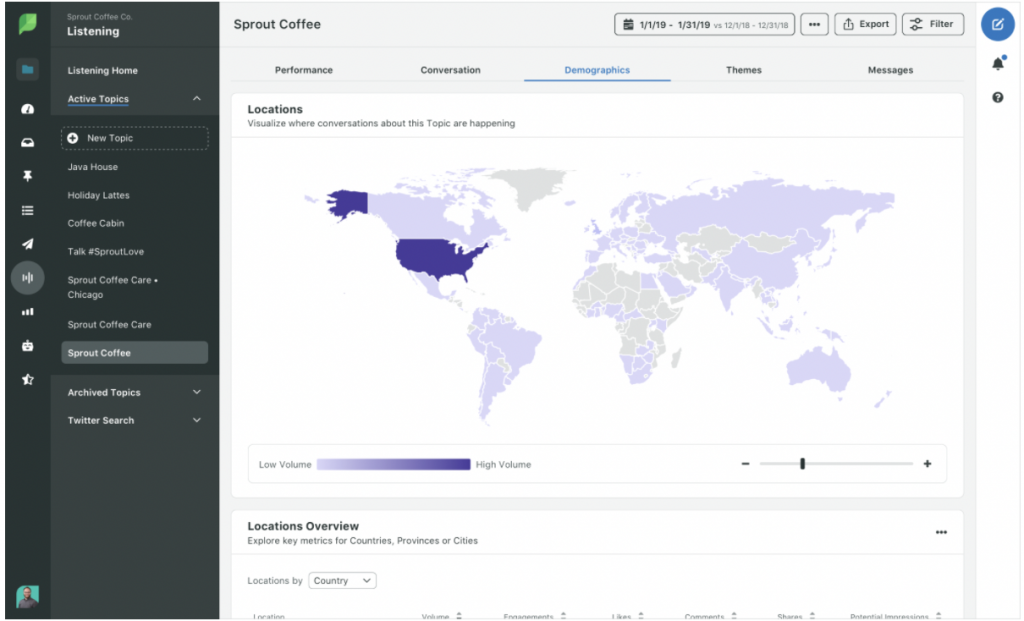Click the Filter button
The width and height of the screenshot is (1024, 621).
pos(933,24)
